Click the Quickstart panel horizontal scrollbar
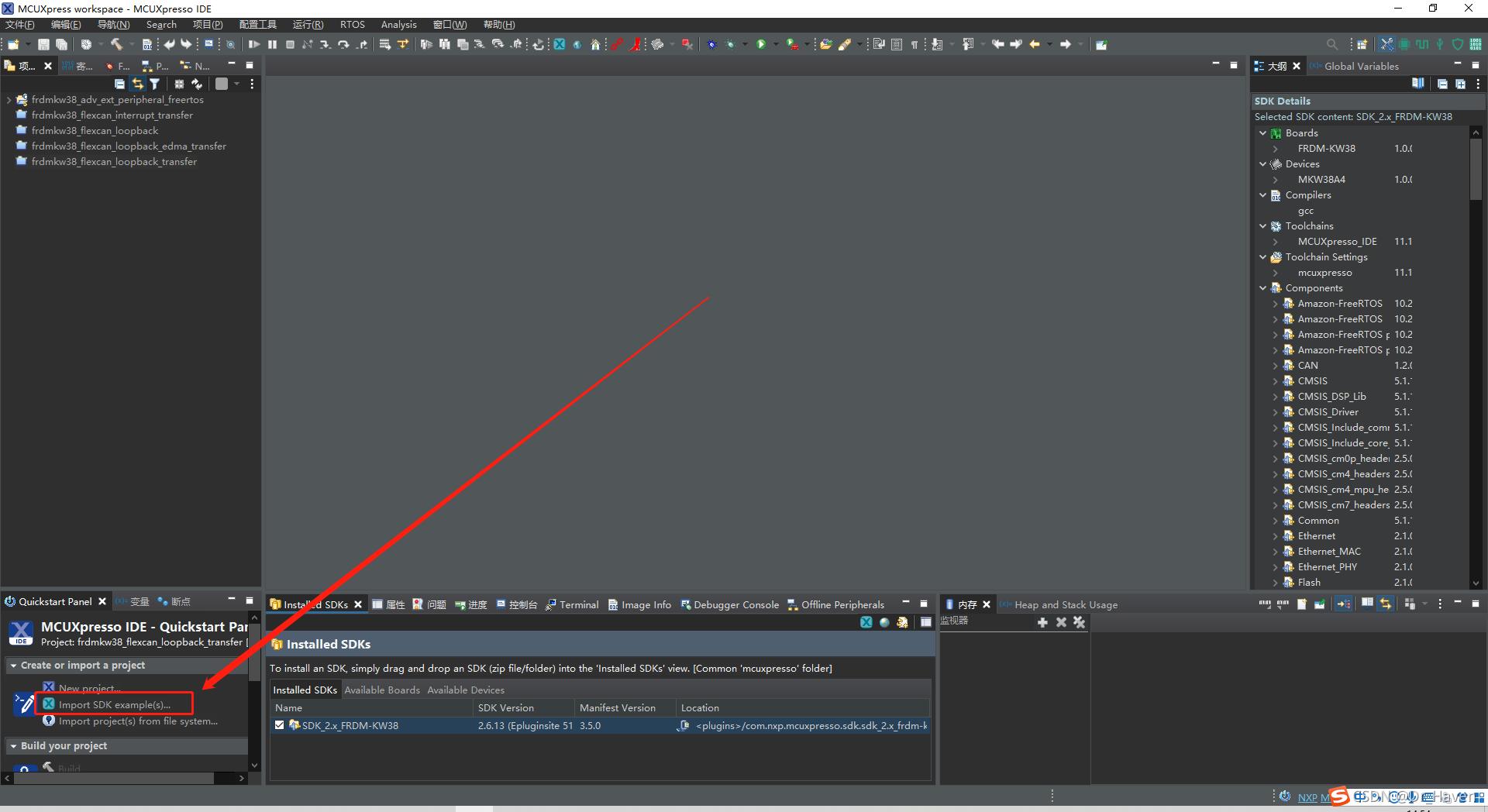This screenshot has height=812, width=1488. 114,778
